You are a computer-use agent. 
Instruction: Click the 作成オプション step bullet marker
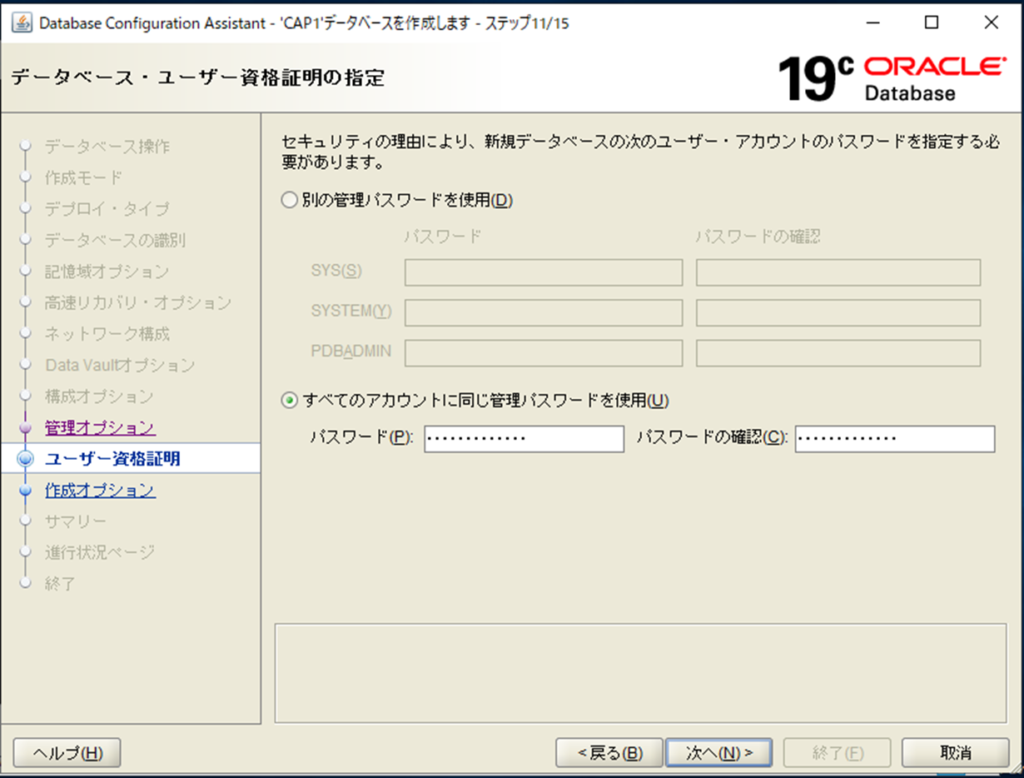[x=26, y=491]
